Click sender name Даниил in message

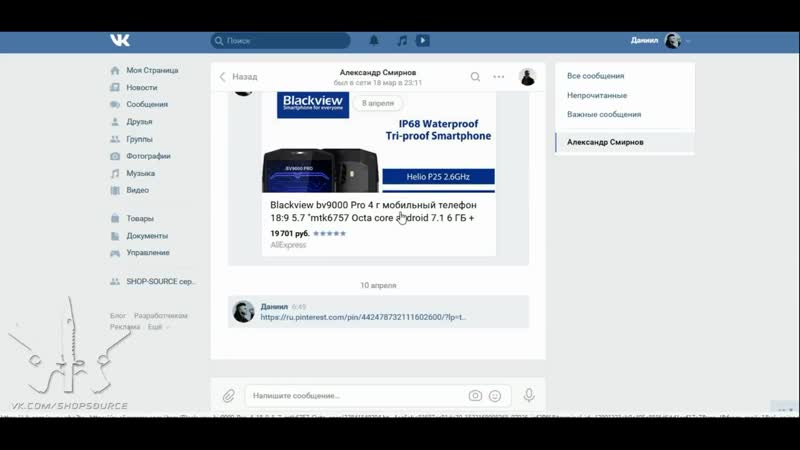[x=274, y=307]
